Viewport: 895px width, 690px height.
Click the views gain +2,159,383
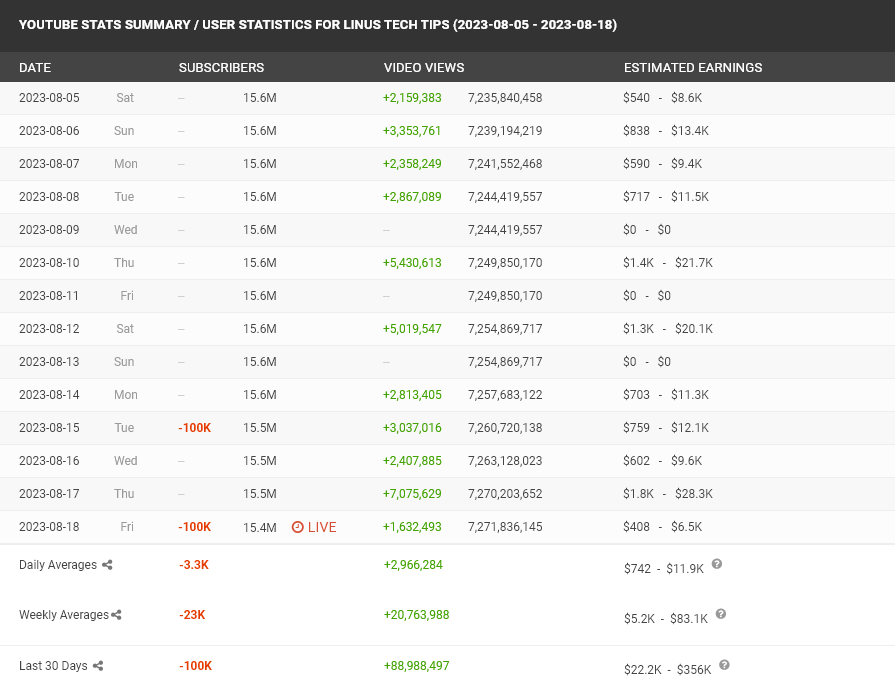[412, 98]
